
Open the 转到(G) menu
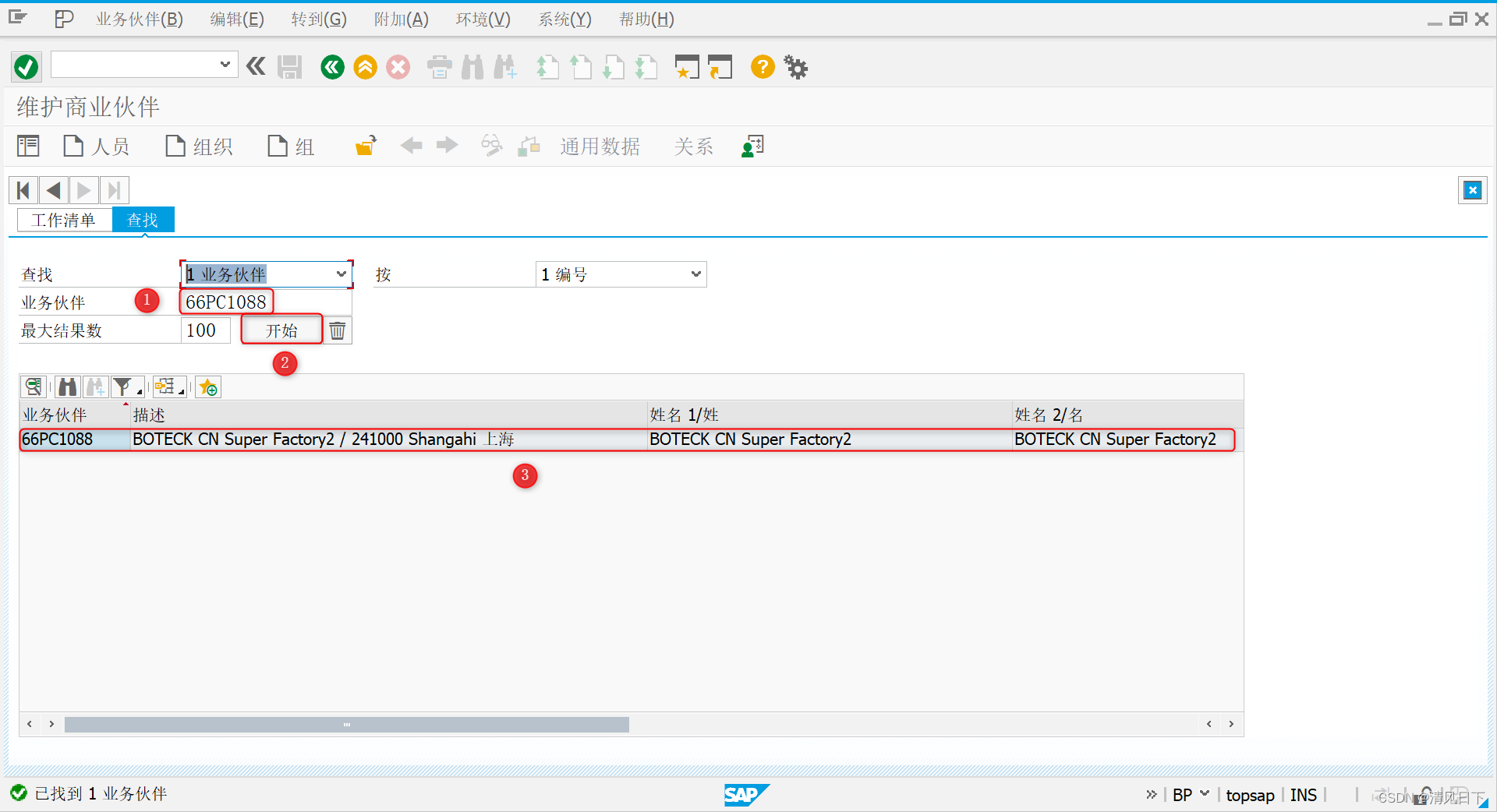pyautogui.click(x=319, y=19)
